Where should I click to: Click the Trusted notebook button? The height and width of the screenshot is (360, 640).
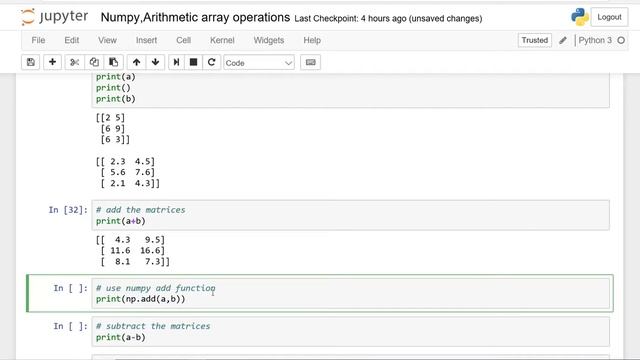coord(535,40)
